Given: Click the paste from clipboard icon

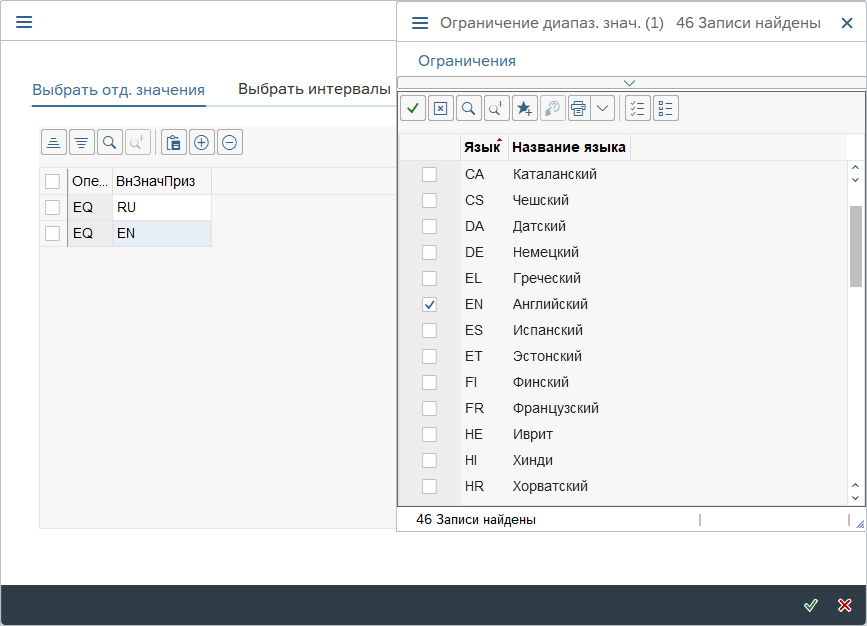Looking at the screenshot, I should [x=173, y=143].
